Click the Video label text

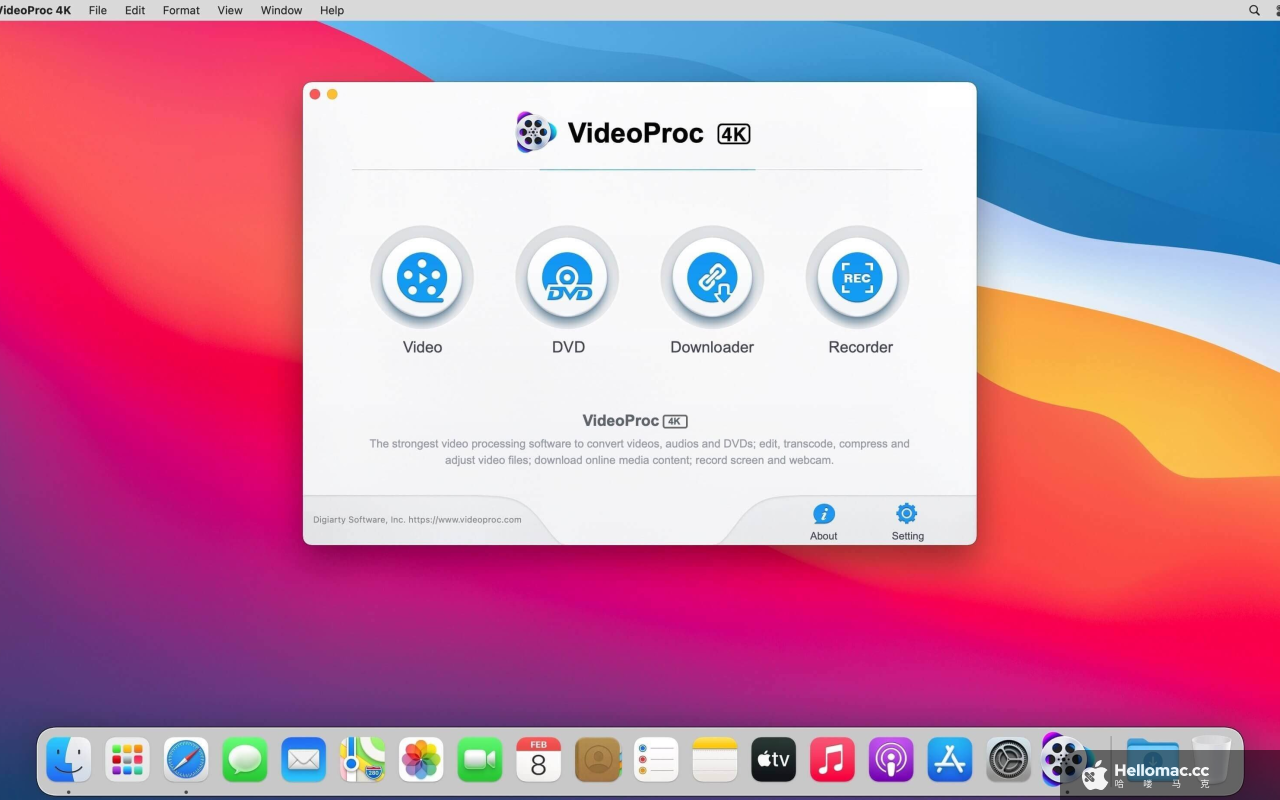pyautogui.click(x=422, y=347)
